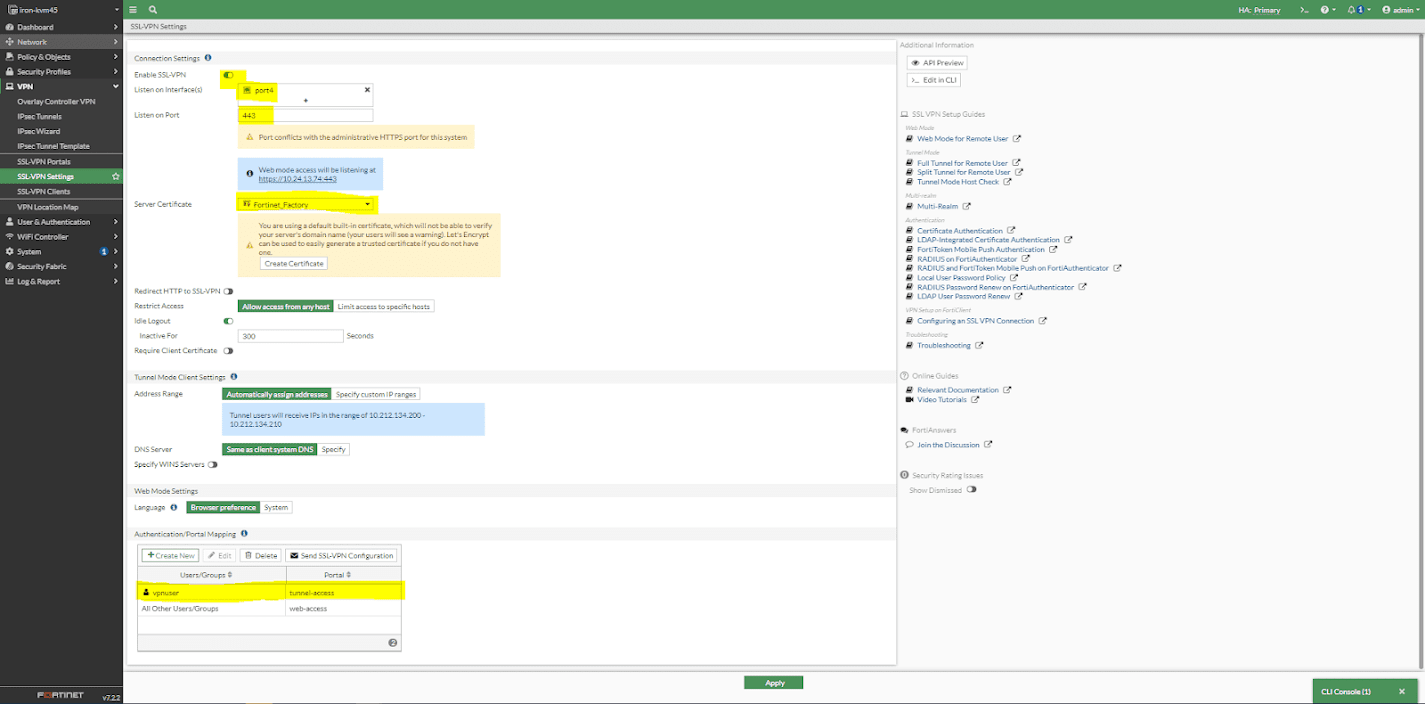This screenshot has width=1425, height=704.
Task: Click Edit in CLI button
Action: 934,80
